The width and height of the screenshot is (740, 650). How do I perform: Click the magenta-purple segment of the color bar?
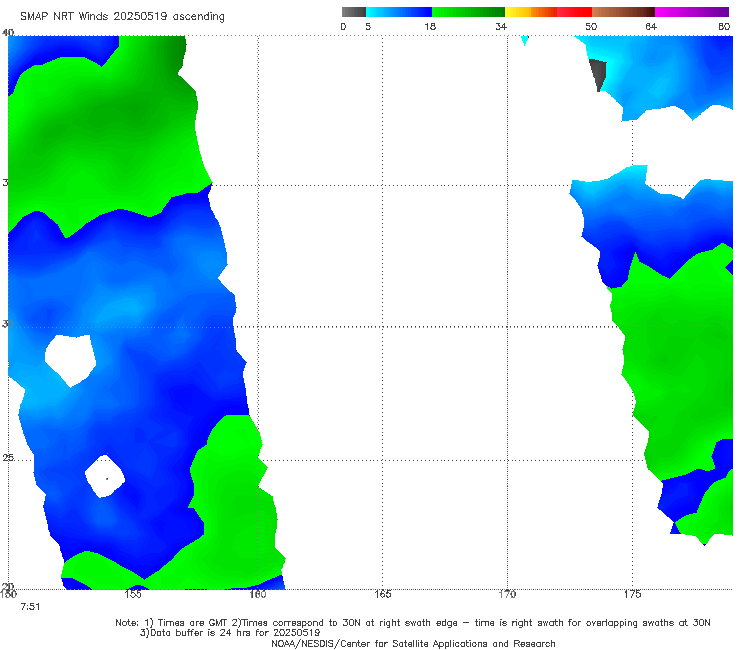pos(692,12)
